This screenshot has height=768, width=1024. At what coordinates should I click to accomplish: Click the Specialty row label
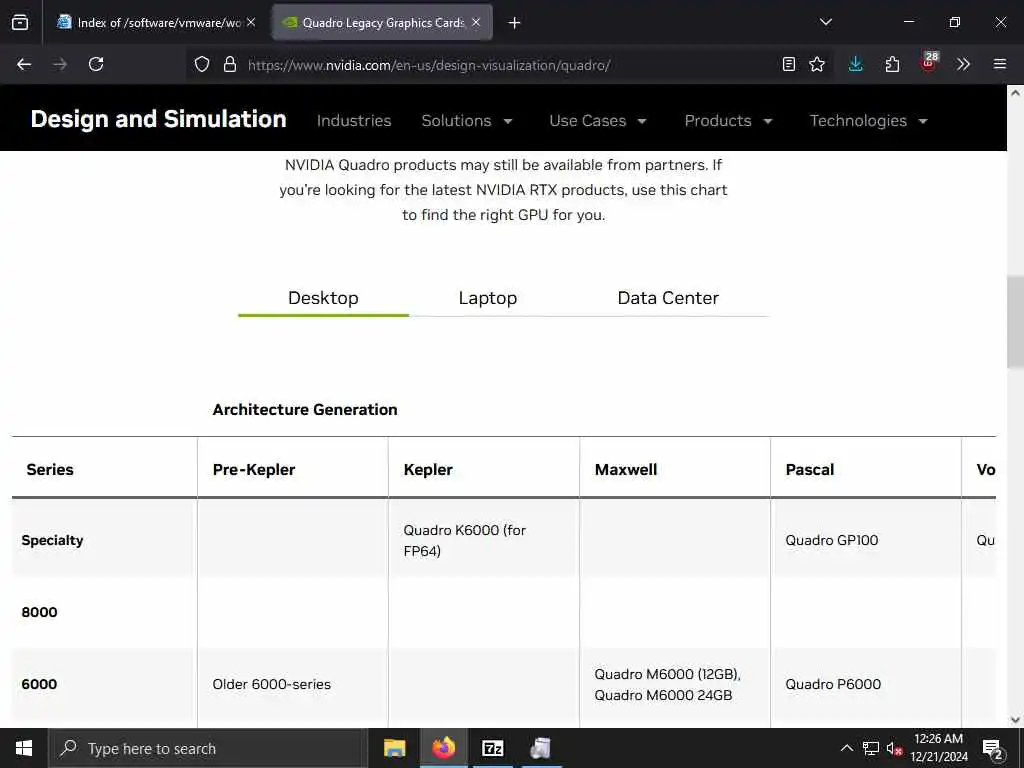click(x=52, y=540)
